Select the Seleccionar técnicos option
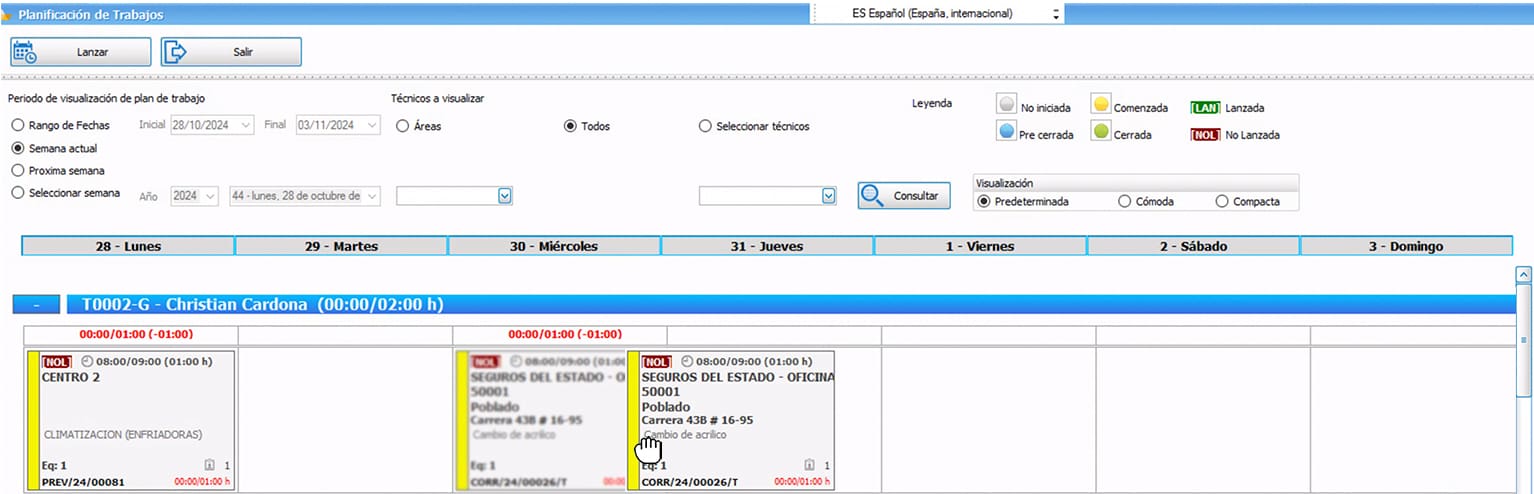Viewport: 1534px width, 494px height. 705,126
